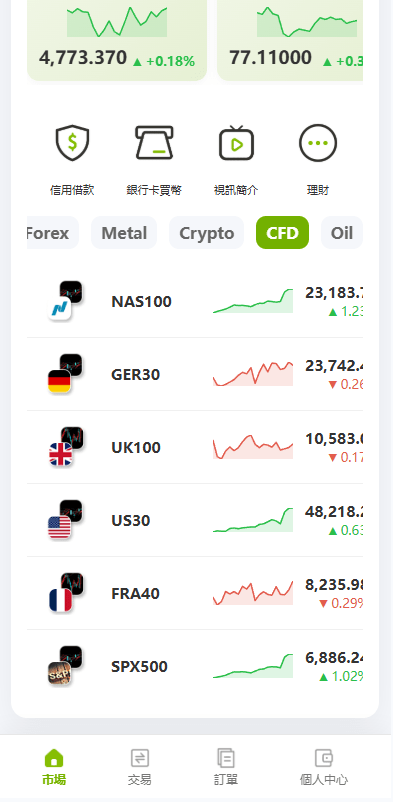Open the 視訊簡介 video intro icon
The width and height of the screenshot is (393, 802).
(x=236, y=143)
